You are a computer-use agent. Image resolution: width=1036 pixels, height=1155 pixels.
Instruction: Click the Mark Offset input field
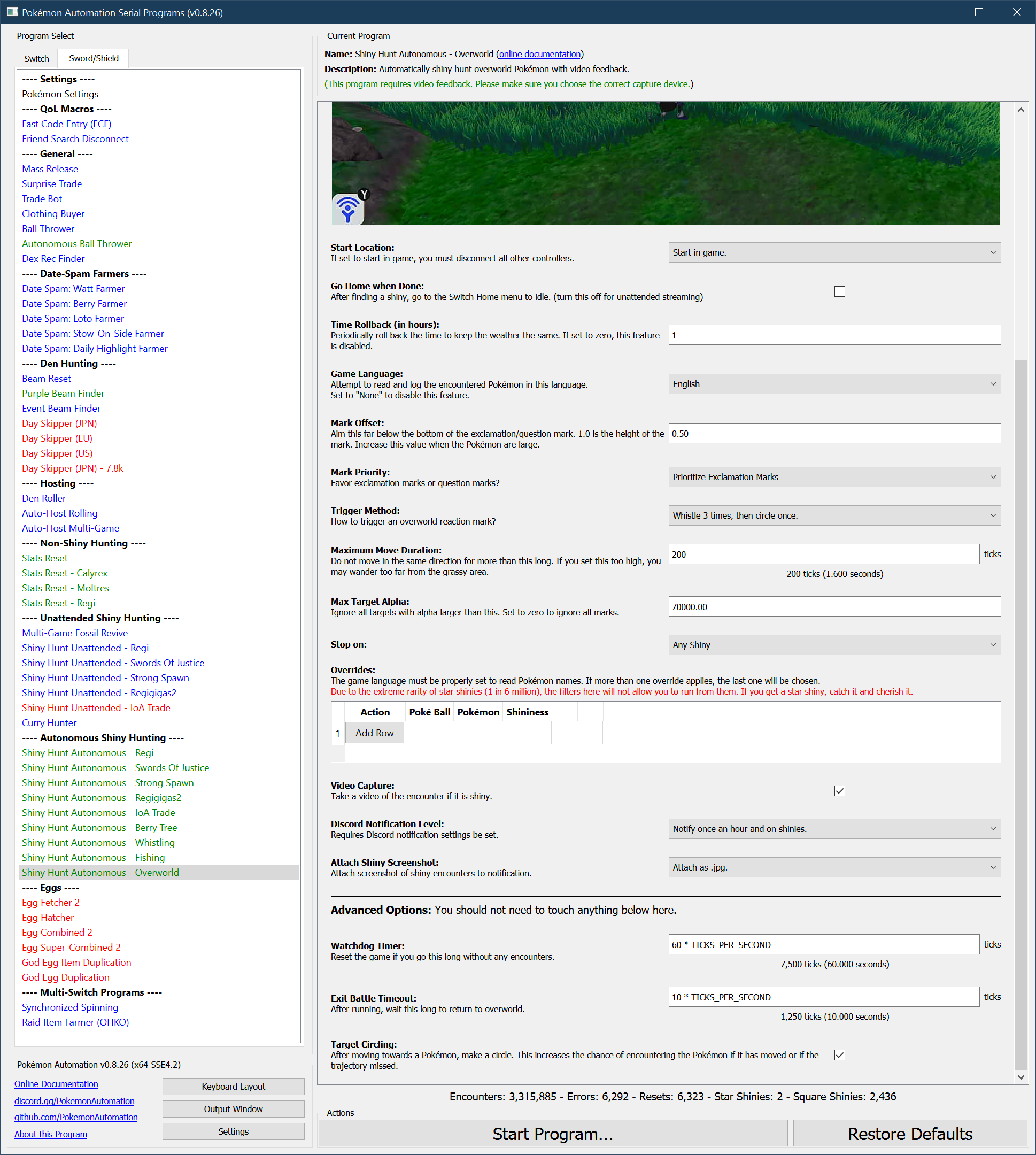pos(834,434)
